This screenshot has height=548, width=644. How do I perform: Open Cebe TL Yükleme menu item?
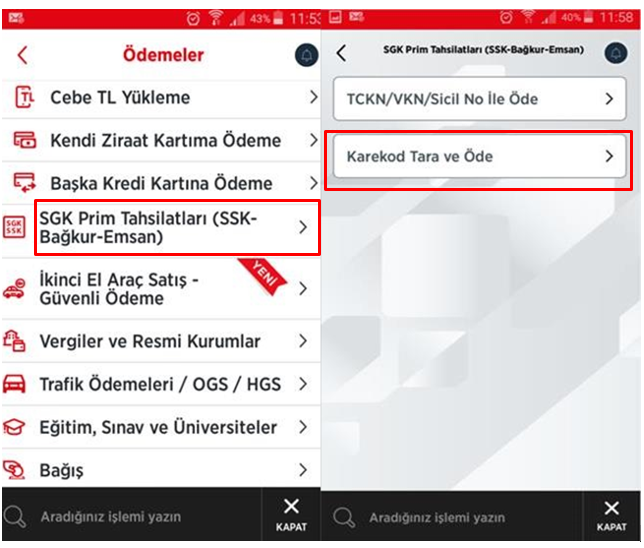[x=161, y=98]
